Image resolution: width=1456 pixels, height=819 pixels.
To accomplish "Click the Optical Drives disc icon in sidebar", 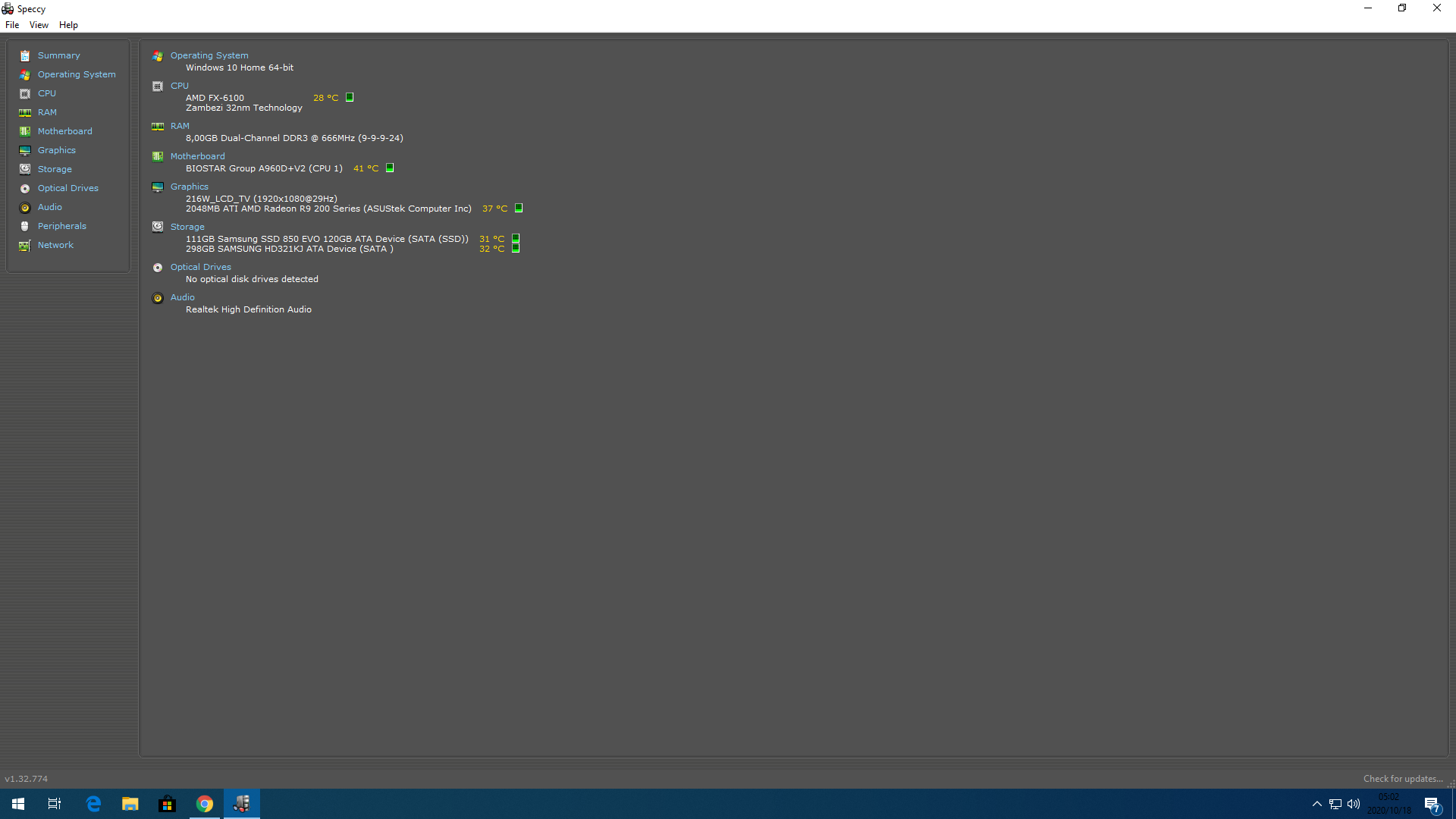I will click(x=25, y=188).
